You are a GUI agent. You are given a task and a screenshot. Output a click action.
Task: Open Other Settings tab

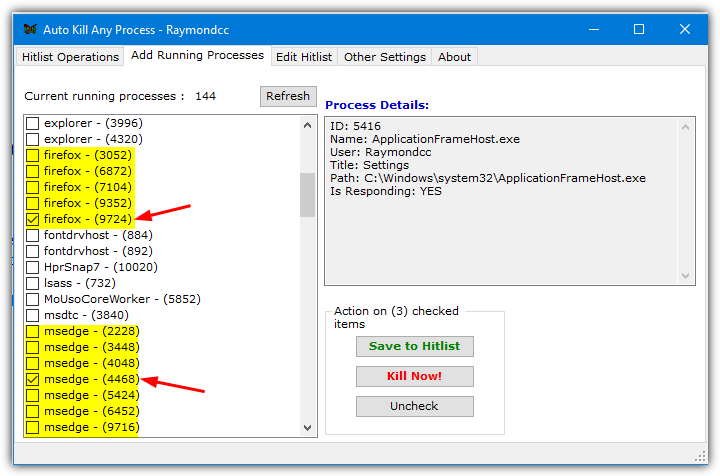coord(385,57)
